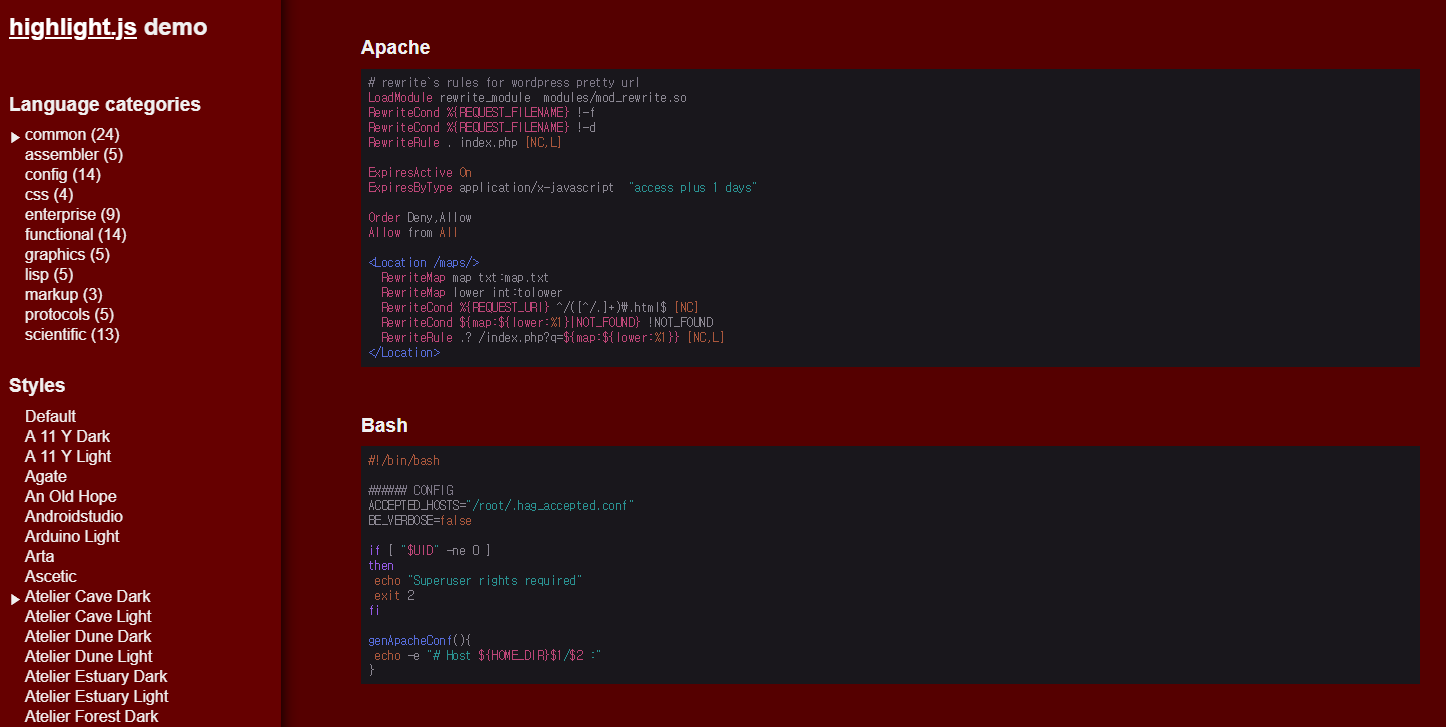Select the lisp (5) category

[49, 274]
